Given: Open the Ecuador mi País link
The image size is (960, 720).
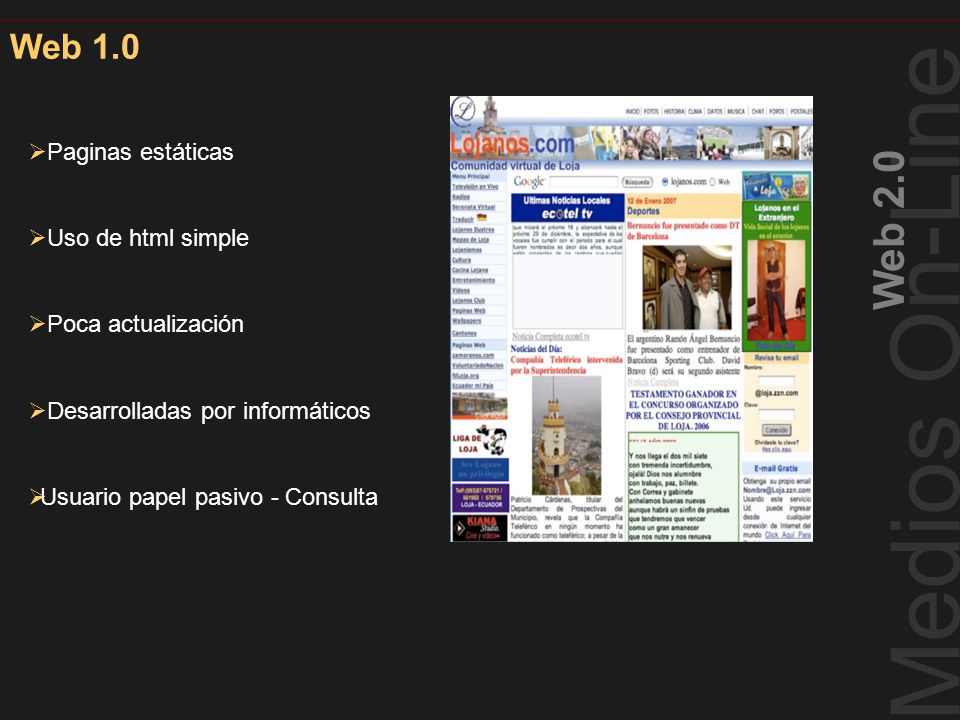Looking at the screenshot, I should (x=472, y=386).
